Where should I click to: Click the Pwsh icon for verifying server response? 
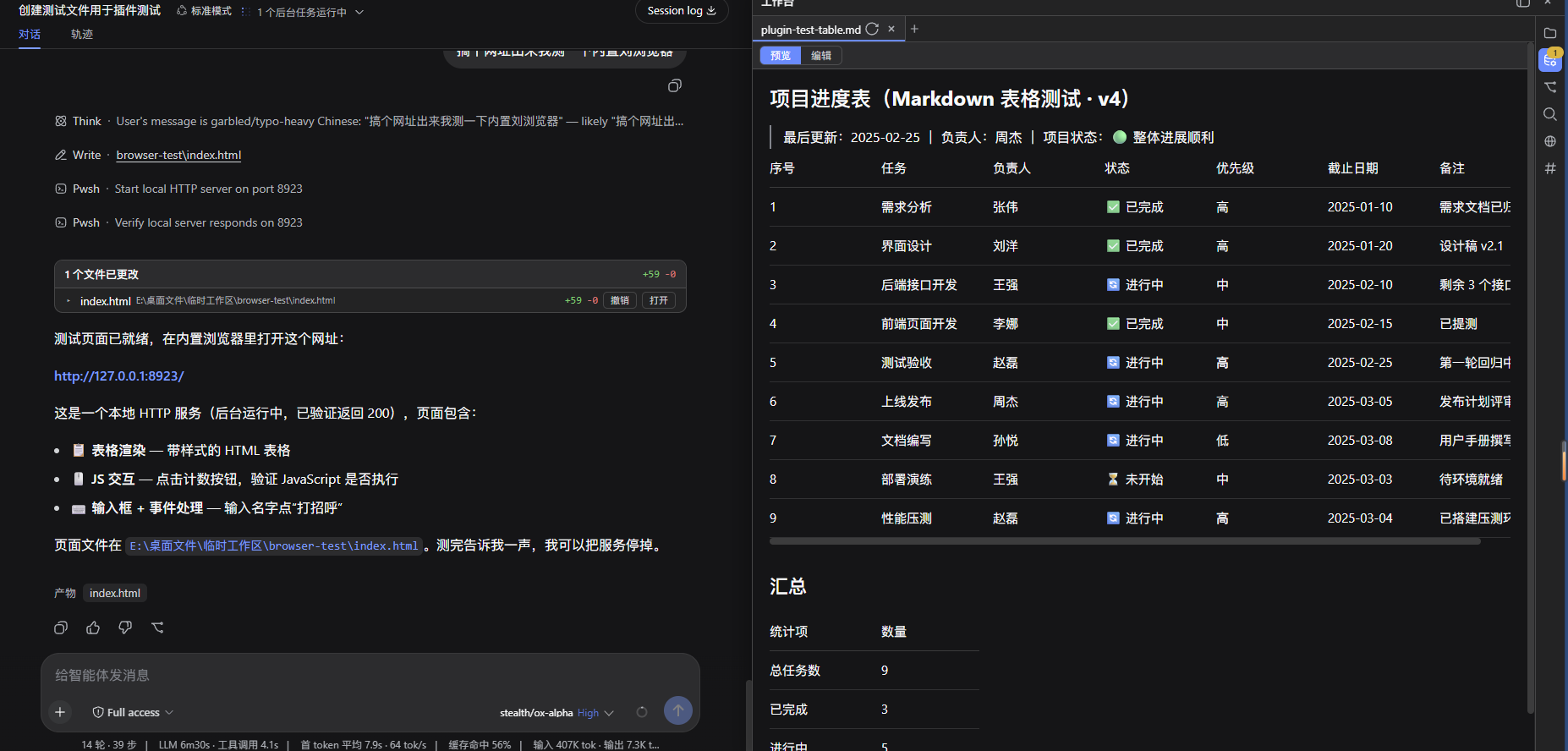tap(61, 222)
